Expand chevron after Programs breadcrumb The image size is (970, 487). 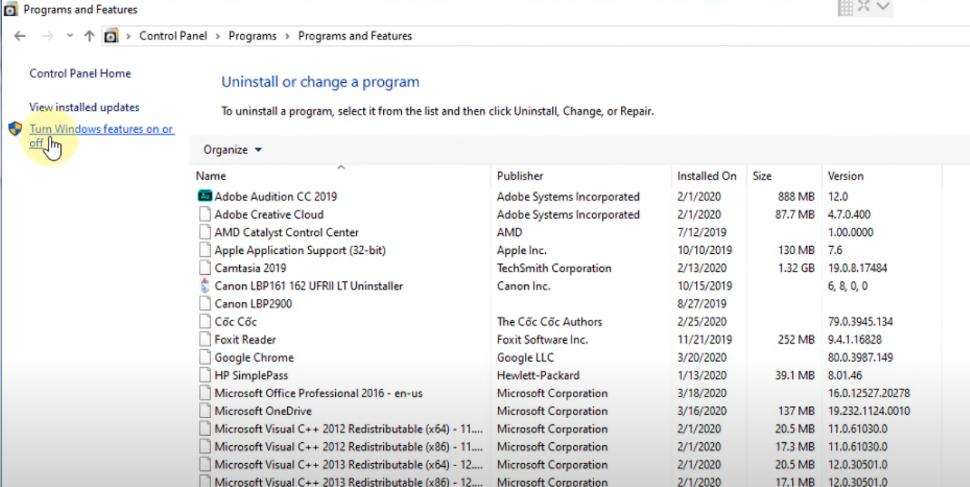[x=287, y=36]
